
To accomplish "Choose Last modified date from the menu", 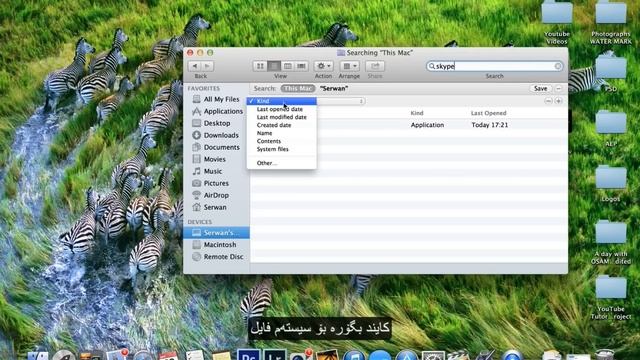I will click(282, 117).
